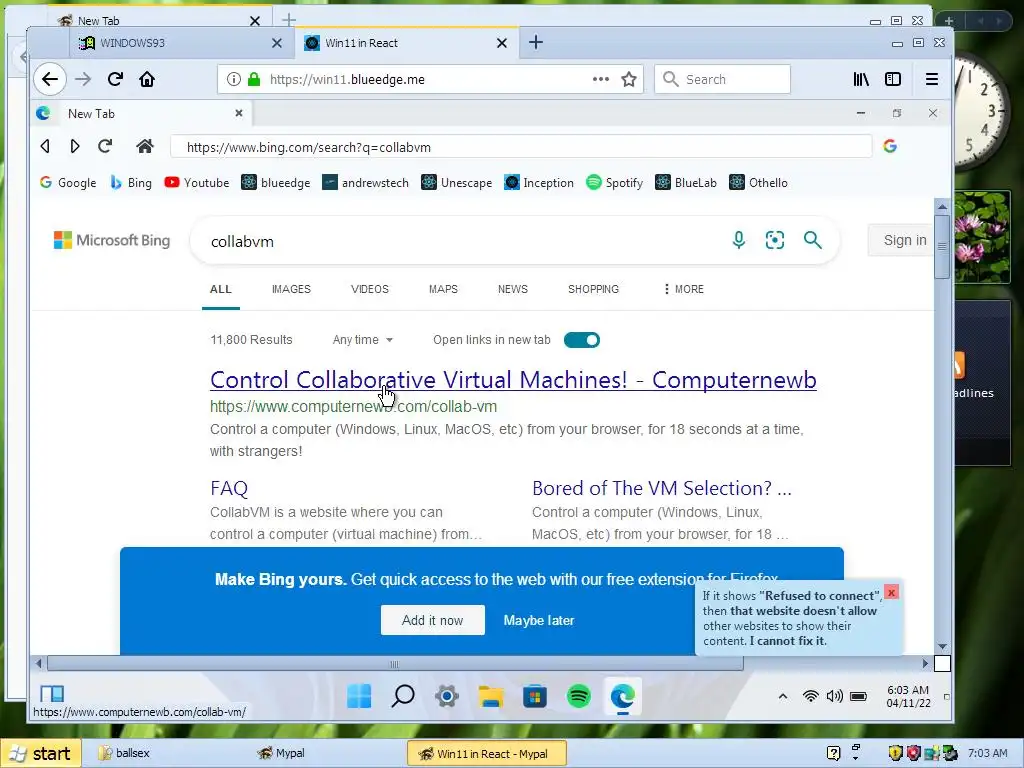This screenshot has width=1024, height=768.
Task: Click the Google icon beside the URL bar
Action: (x=890, y=146)
